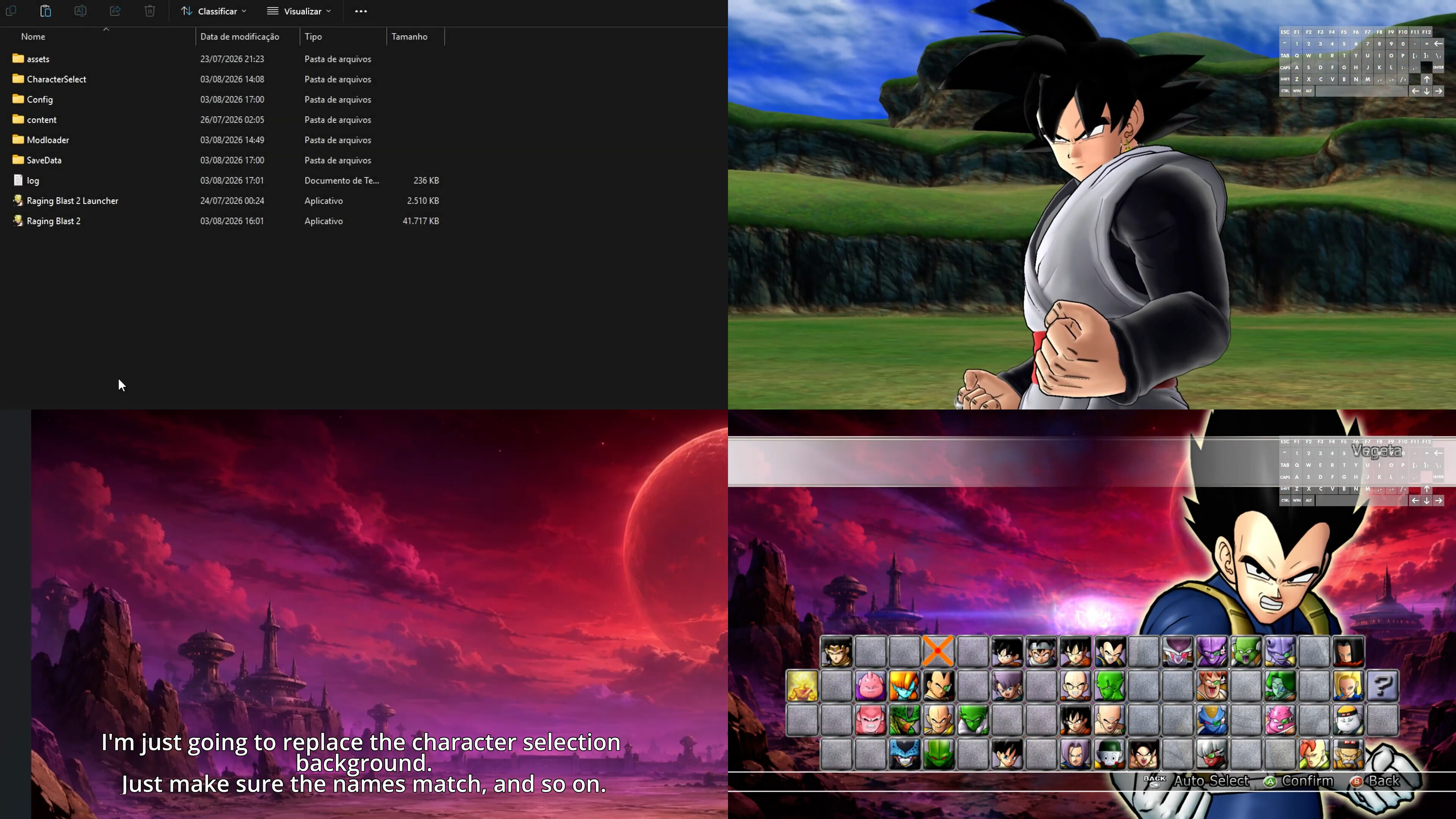Click the date 03/08/2026 14:49
The image size is (1456, 819).
tap(232, 140)
